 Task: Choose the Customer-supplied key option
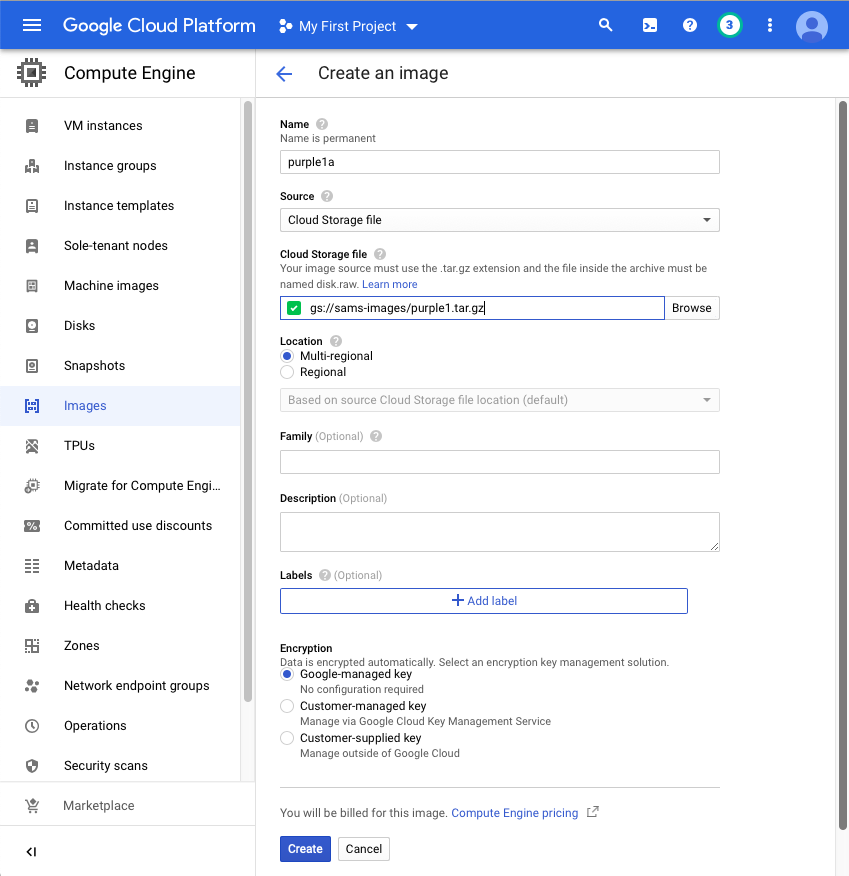[288, 738]
